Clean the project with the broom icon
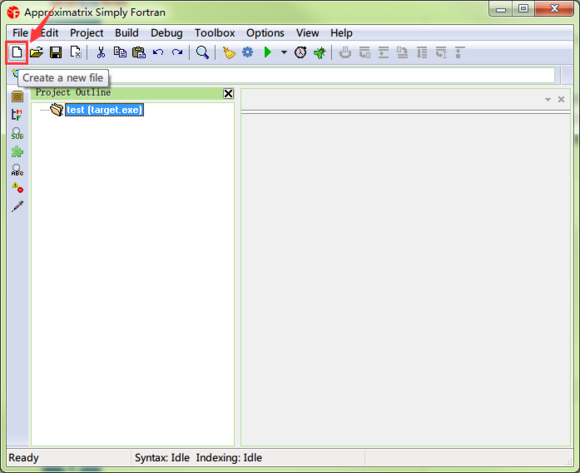Viewport: 580px width, 473px height. pyautogui.click(x=229, y=53)
